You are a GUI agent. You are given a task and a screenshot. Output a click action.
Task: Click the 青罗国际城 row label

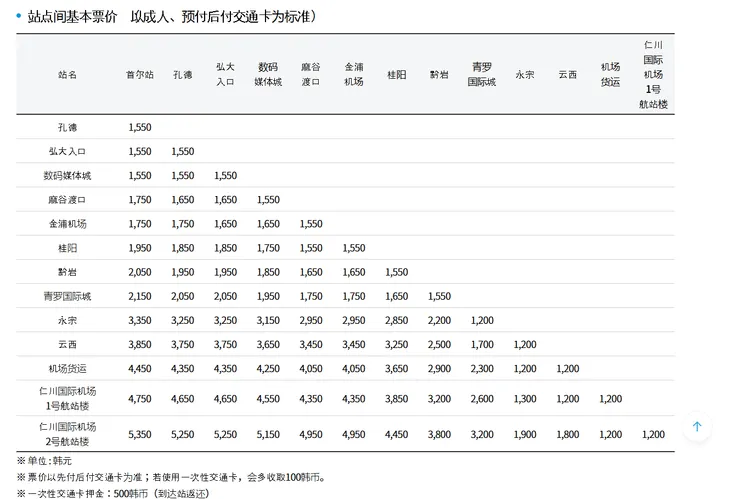[x=67, y=296]
